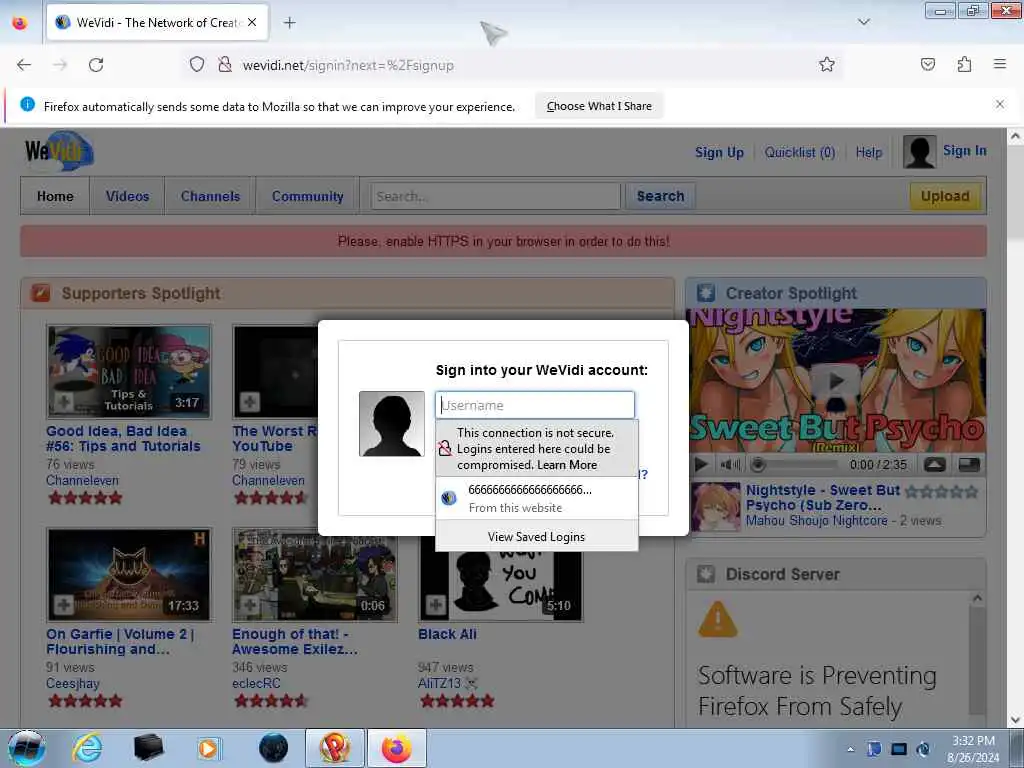Viewport: 1024px width, 768px height.
Task: Click the WeVidi logo
Action: 59,151
